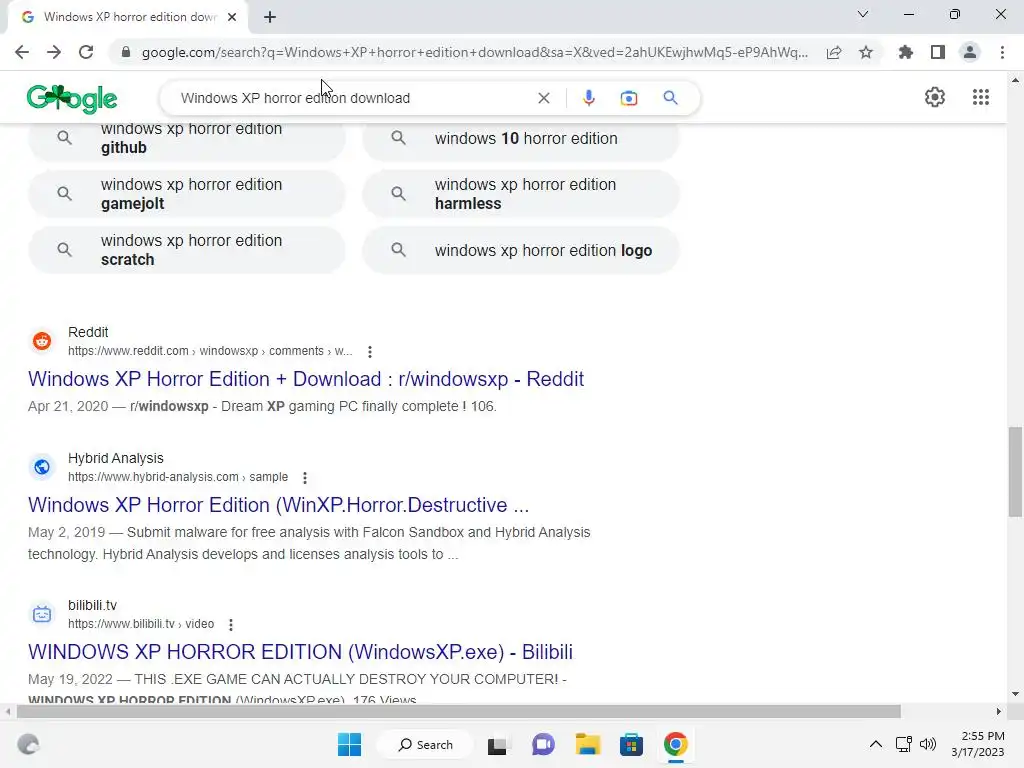Click the Google search text field
This screenshot has height=768, width=1024.
[x=353, y=98]
